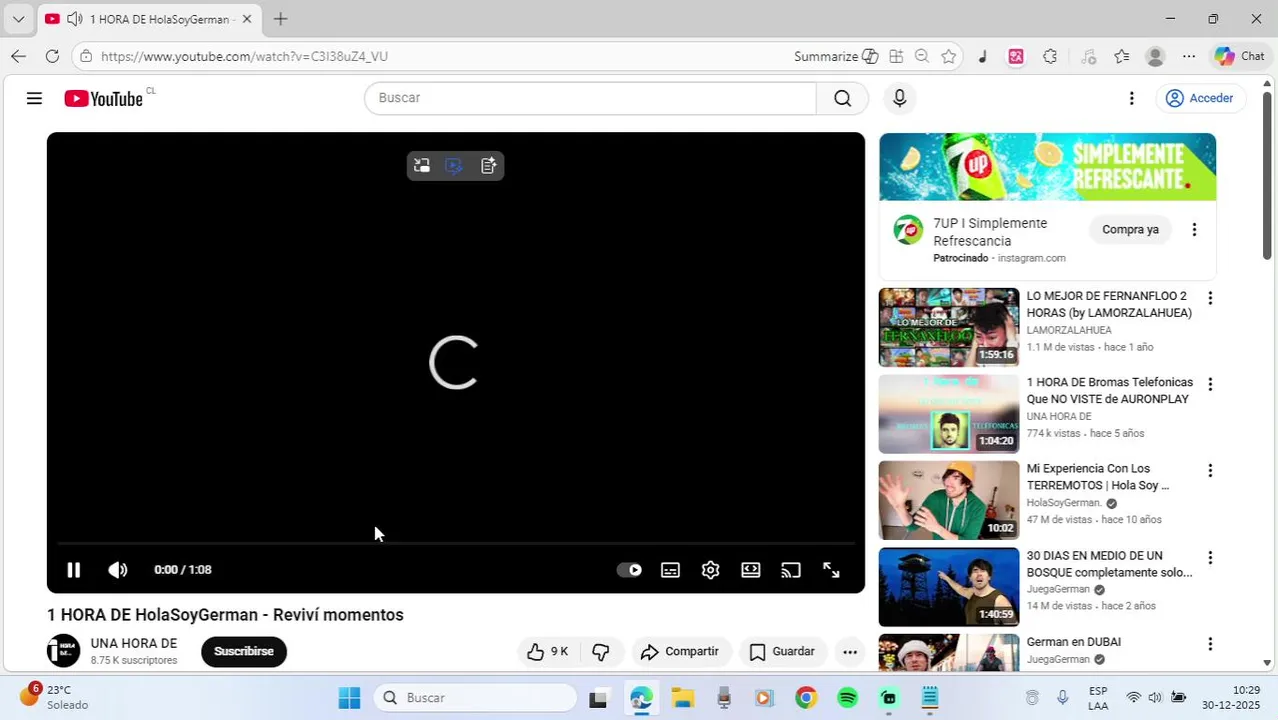Viewport: 1278px width, 720px height.
Task: Open Edge settings and more menu
Action: (1188, 56)
